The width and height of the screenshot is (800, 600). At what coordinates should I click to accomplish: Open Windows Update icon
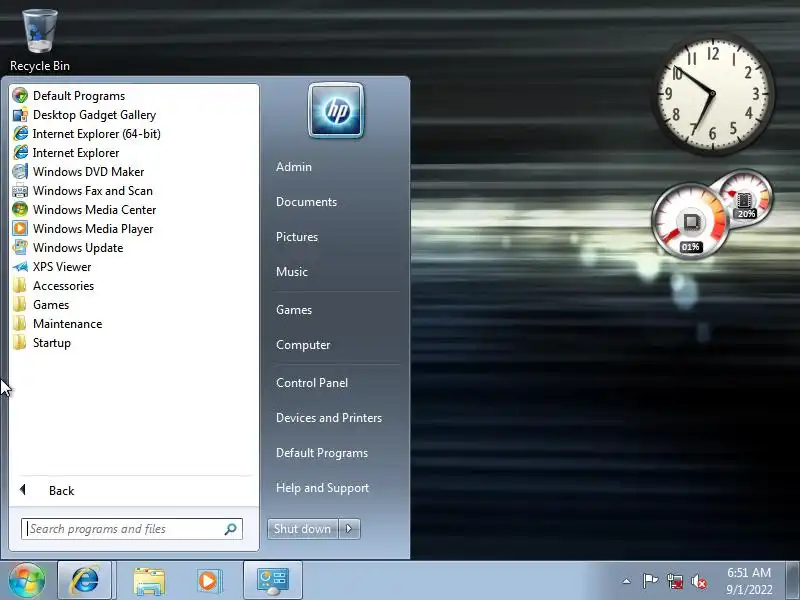(20, 247)
